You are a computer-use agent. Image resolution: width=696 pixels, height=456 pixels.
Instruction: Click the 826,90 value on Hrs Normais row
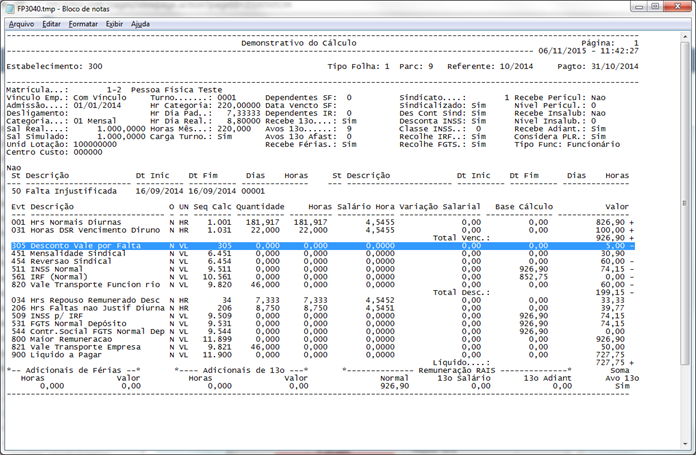(610, 222)
